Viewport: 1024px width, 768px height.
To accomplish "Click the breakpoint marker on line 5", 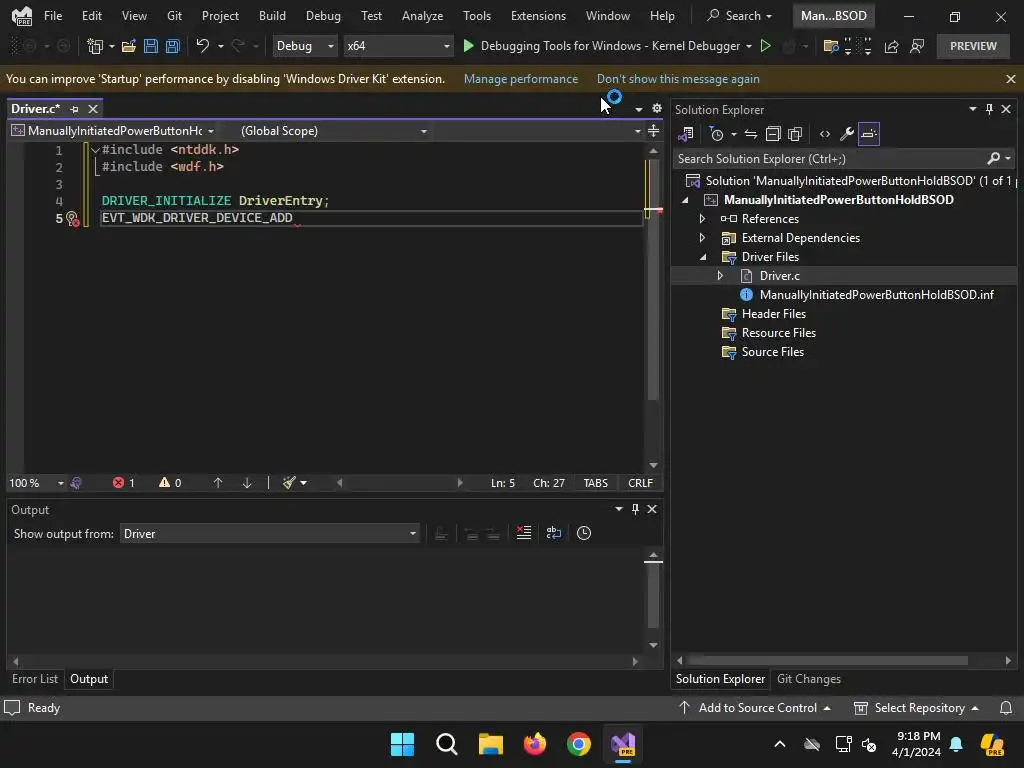I will pos(72,218).
